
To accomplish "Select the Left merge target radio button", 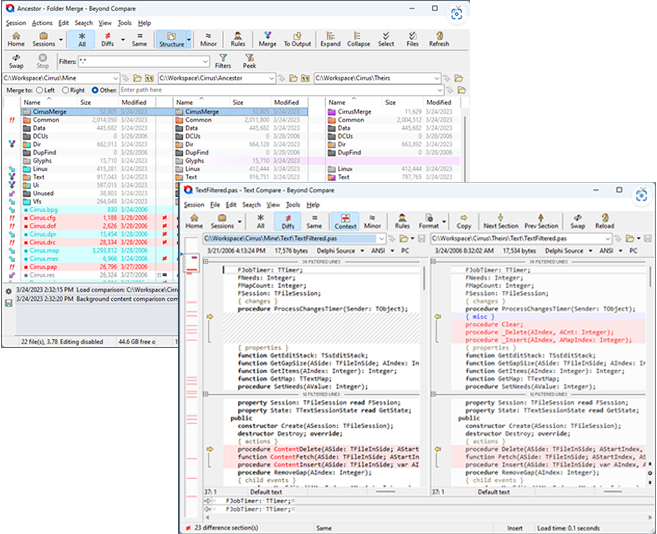I will click(x=39, y=90).
